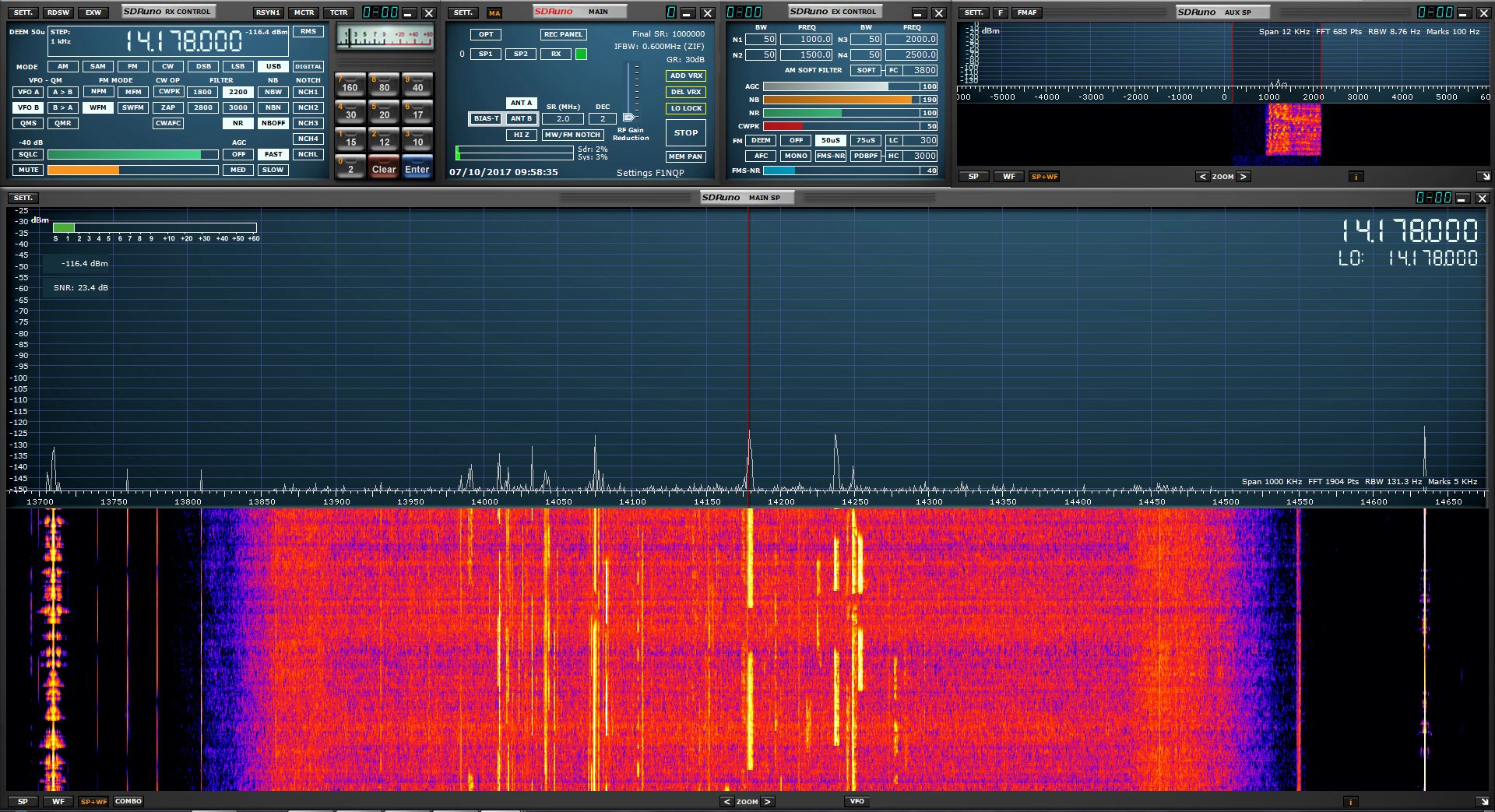Zoom in MAIN SP with right arrow
1495x812 pixels.
(768, 801)
